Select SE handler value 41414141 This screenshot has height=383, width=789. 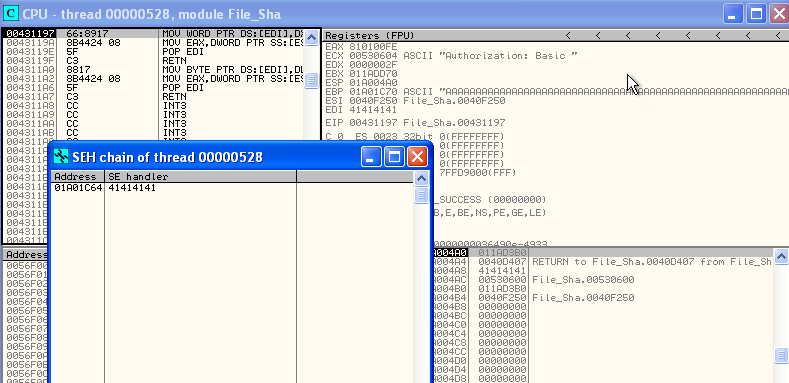[x=132, y=188]
